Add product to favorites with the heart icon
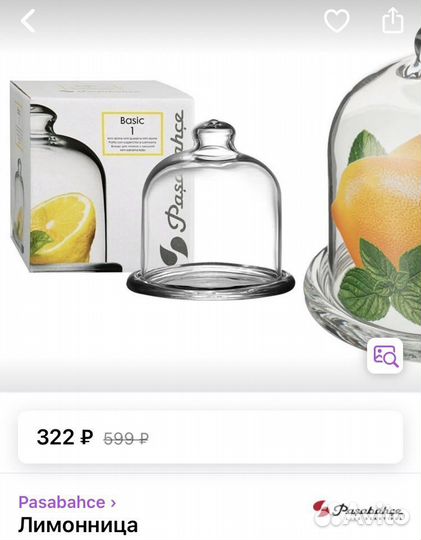421x540 pixels. 337,20
